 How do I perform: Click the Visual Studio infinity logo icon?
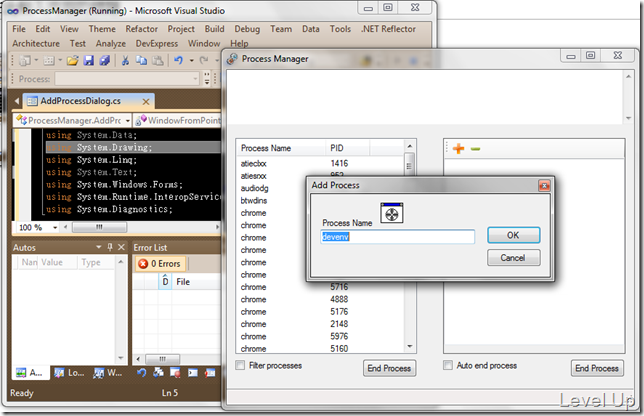(x=13, y=11)
